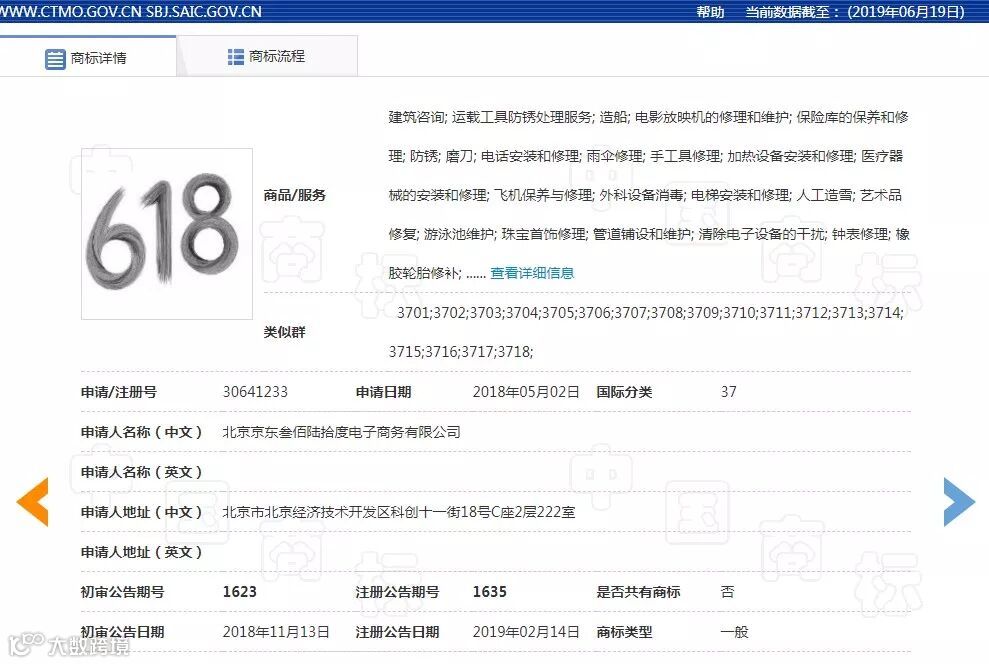Click similar group codes line starting 3701;3702
Viewport: 989px width, 664px height.
(x=650, y=312)
